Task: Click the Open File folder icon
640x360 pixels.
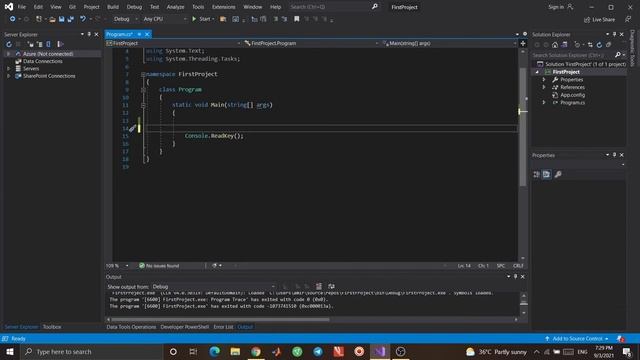Action: [52, 19]
